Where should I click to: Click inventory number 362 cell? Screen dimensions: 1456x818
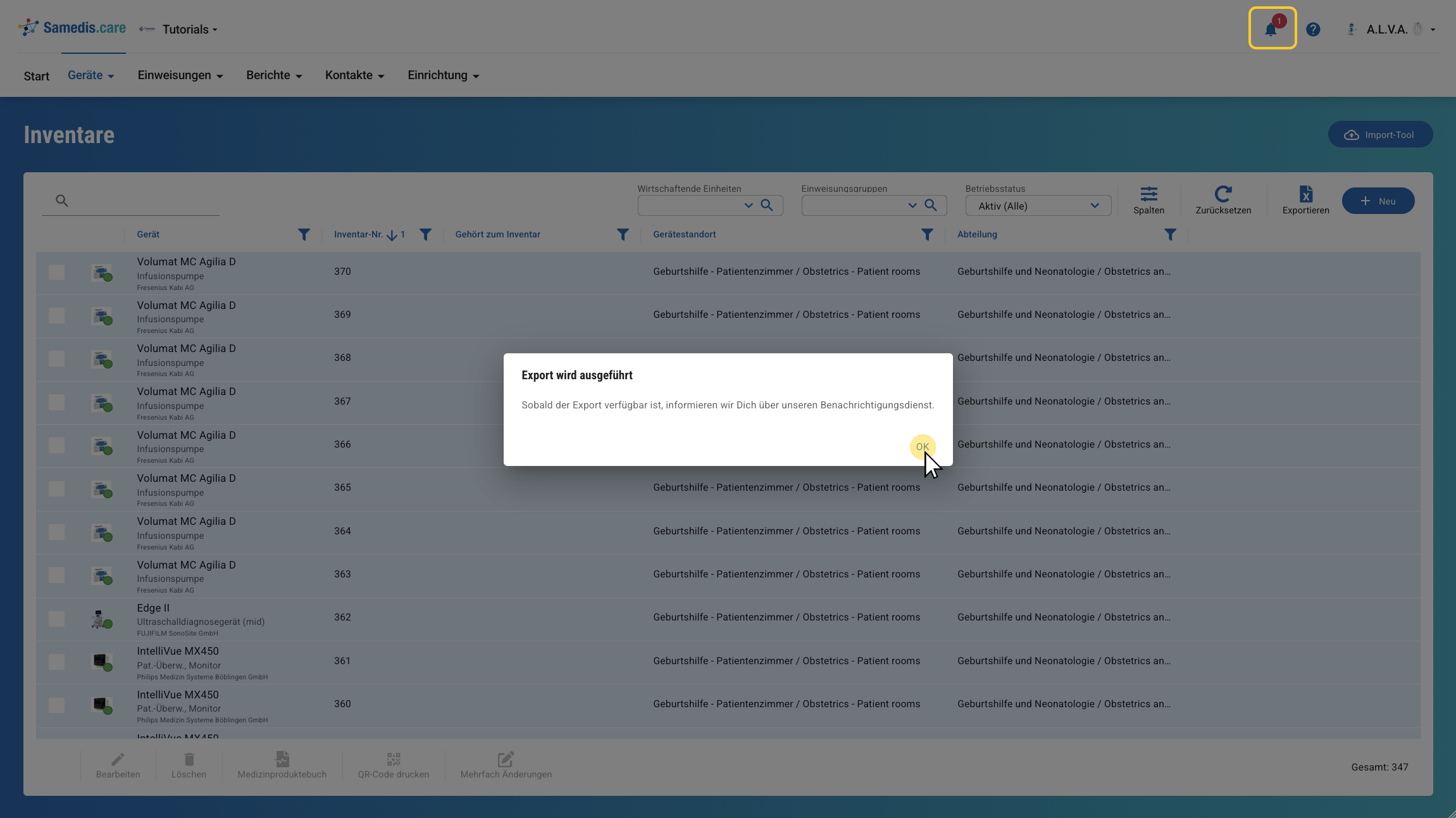[x=342, y=617]
